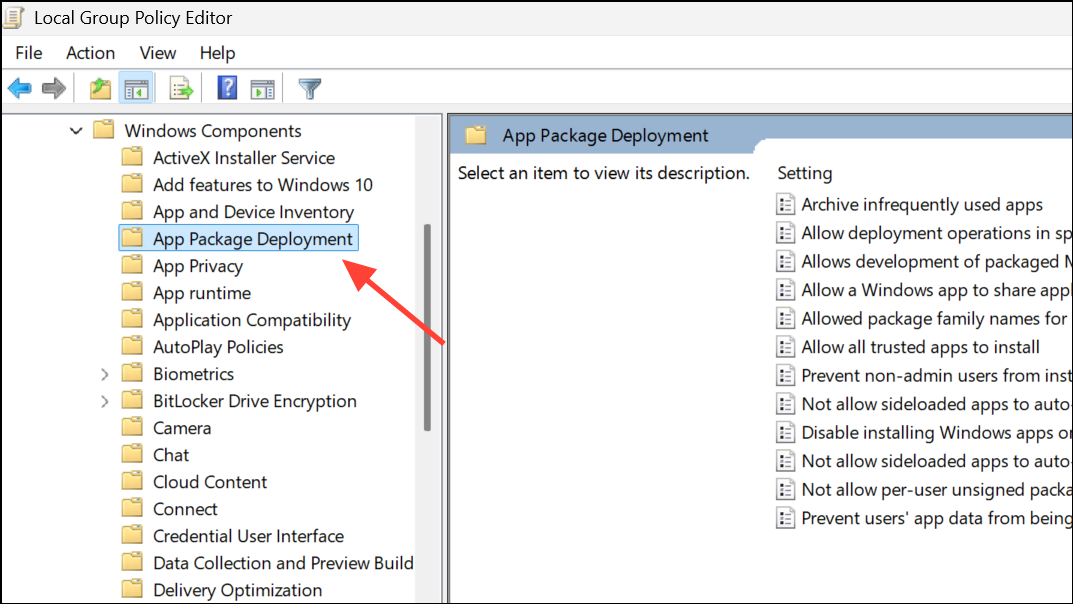Click the Back arrow toolbar icon
This screenshot has width=1073, height=604.
click(19, 88)
